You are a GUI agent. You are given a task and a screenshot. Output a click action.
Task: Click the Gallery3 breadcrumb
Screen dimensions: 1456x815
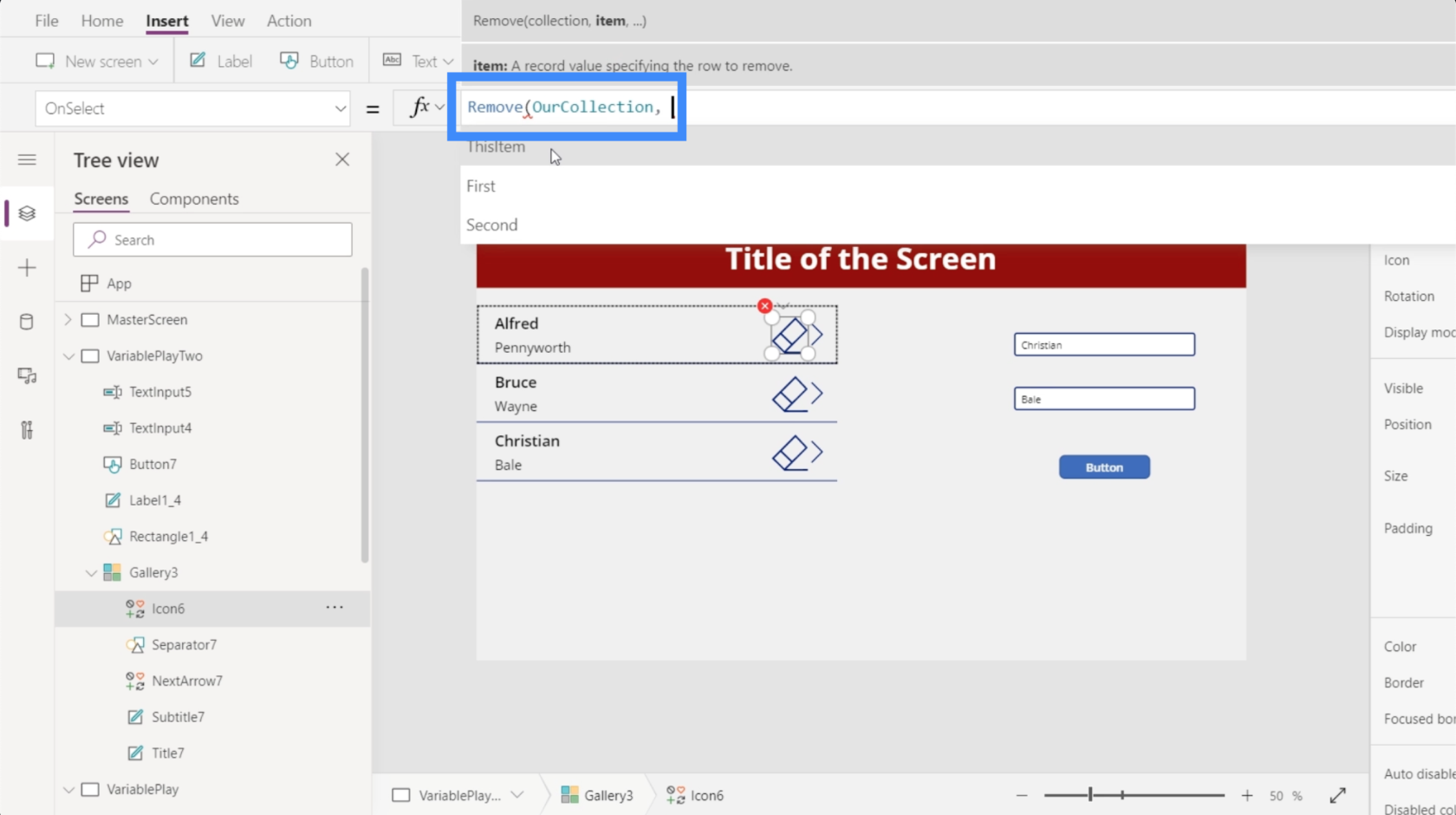pyautogui.click(x=597, y=795)
